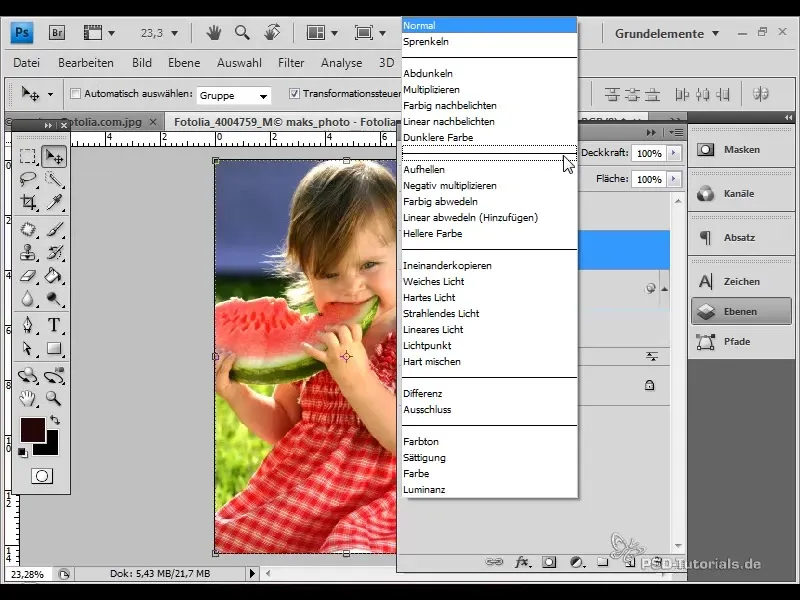Image resolution: width=800 pixels, height=600 pixels.
Task: Select the Path Selection tool
Action: 28,348
